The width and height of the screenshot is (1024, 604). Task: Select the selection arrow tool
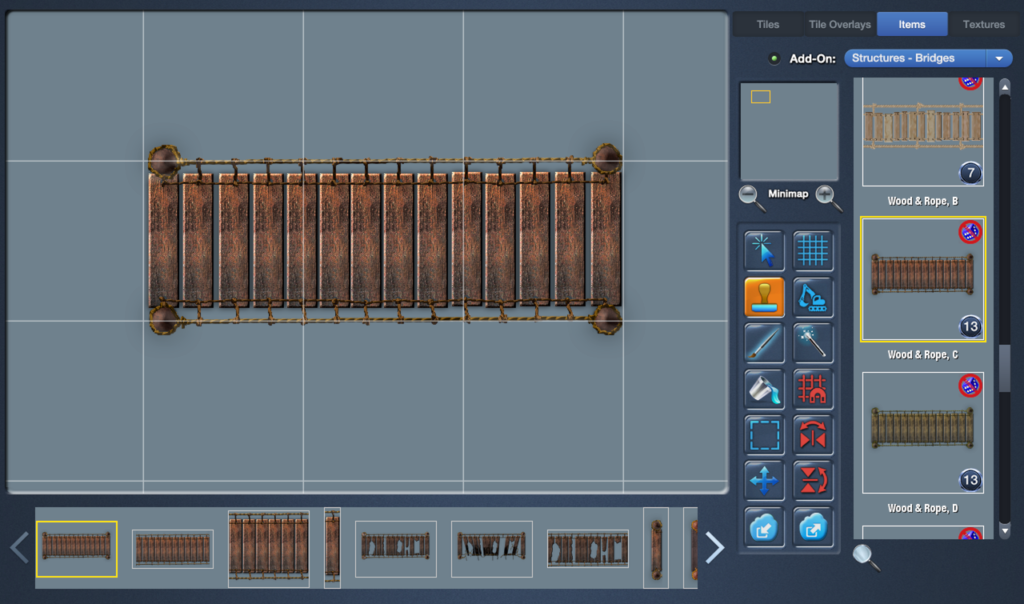pos(764,250)
